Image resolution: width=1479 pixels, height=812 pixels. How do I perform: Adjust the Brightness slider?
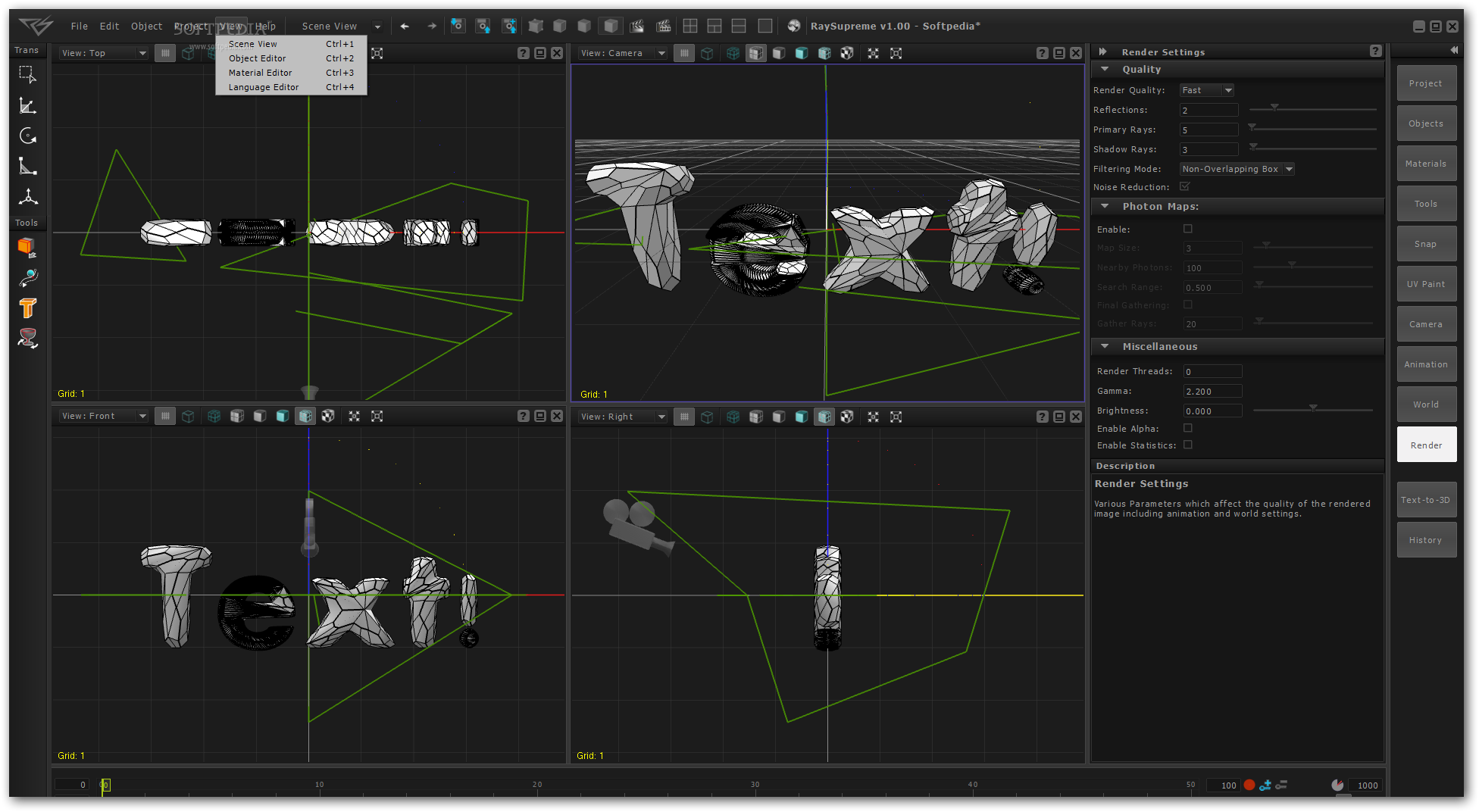(x=1312, y=409)
